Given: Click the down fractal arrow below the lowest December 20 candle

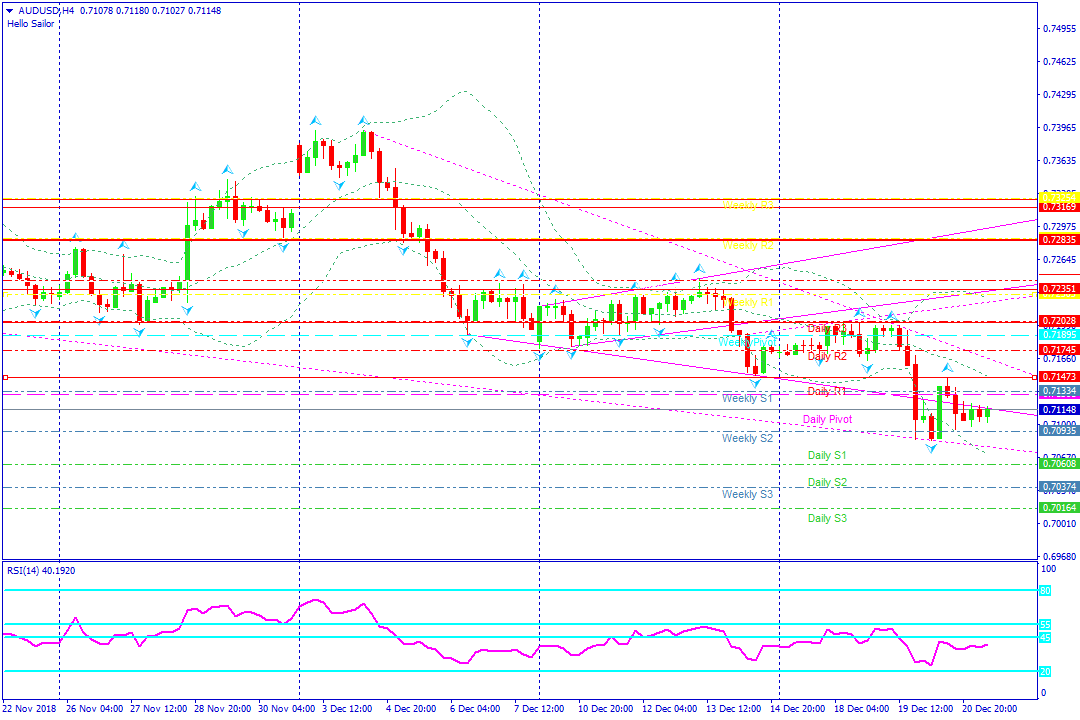Looking at the screenshot, I should (931, 449).
